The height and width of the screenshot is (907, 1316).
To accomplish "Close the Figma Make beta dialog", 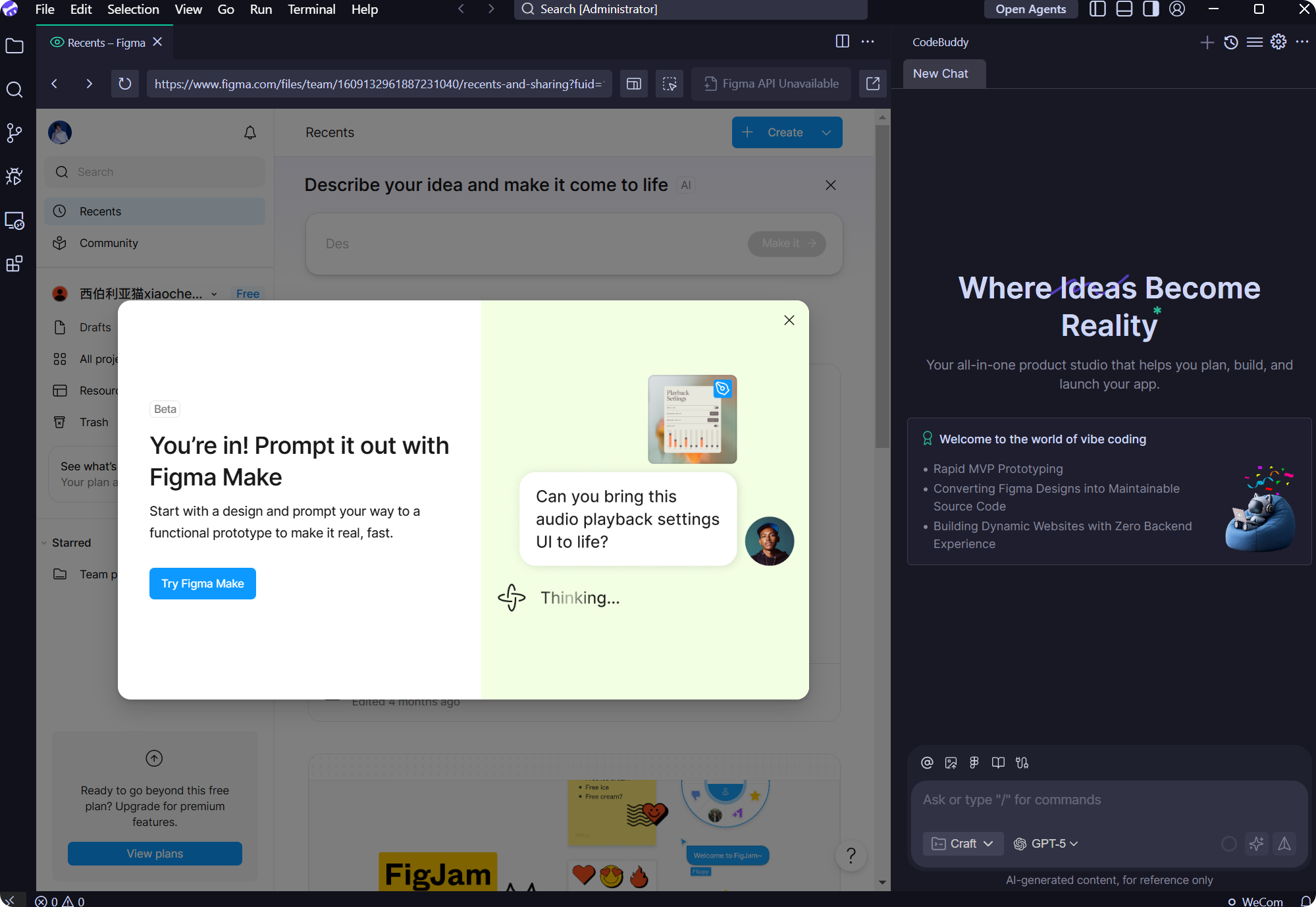I will tap(789, 320).
